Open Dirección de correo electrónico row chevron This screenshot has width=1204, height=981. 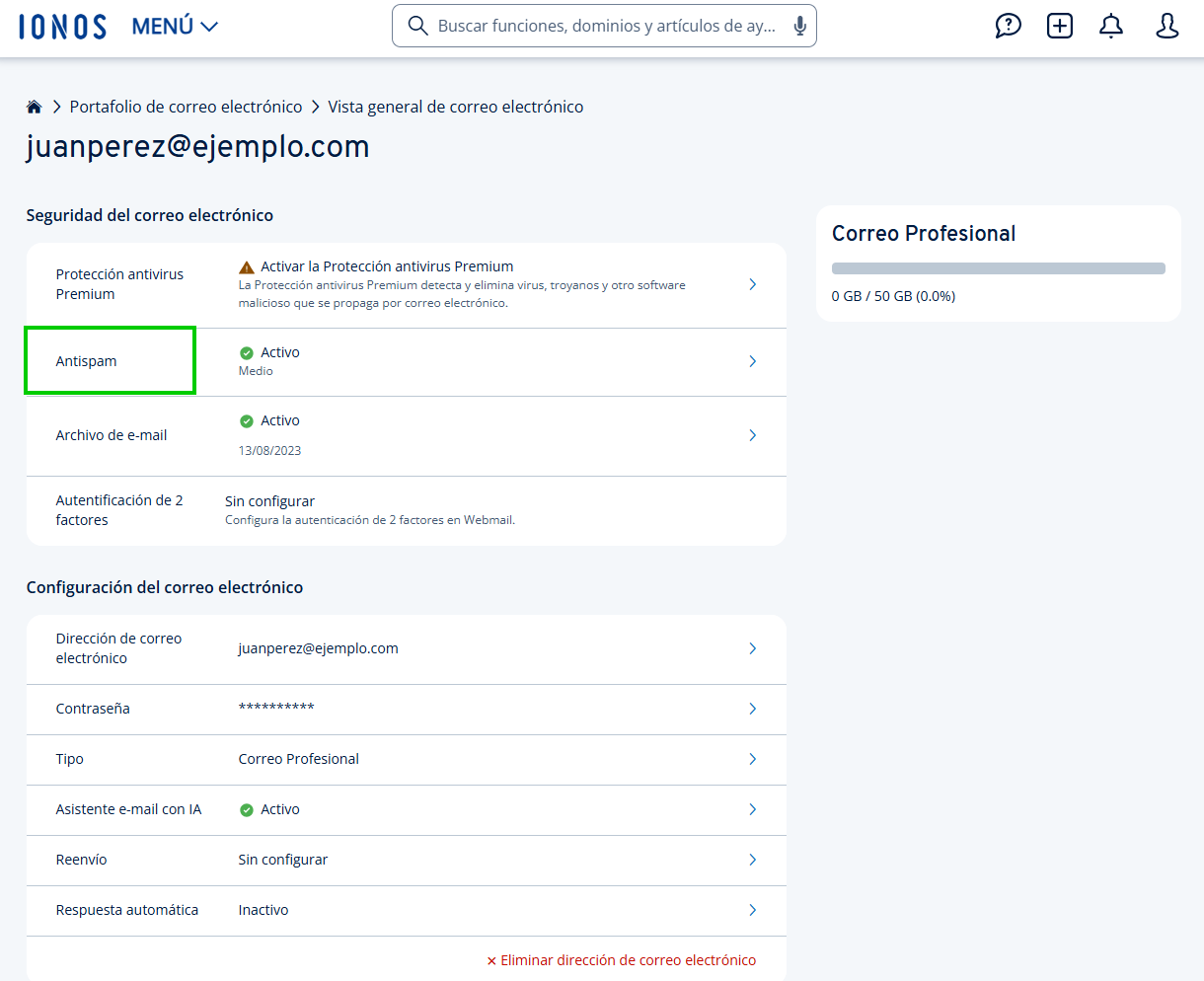pos(752,648)
